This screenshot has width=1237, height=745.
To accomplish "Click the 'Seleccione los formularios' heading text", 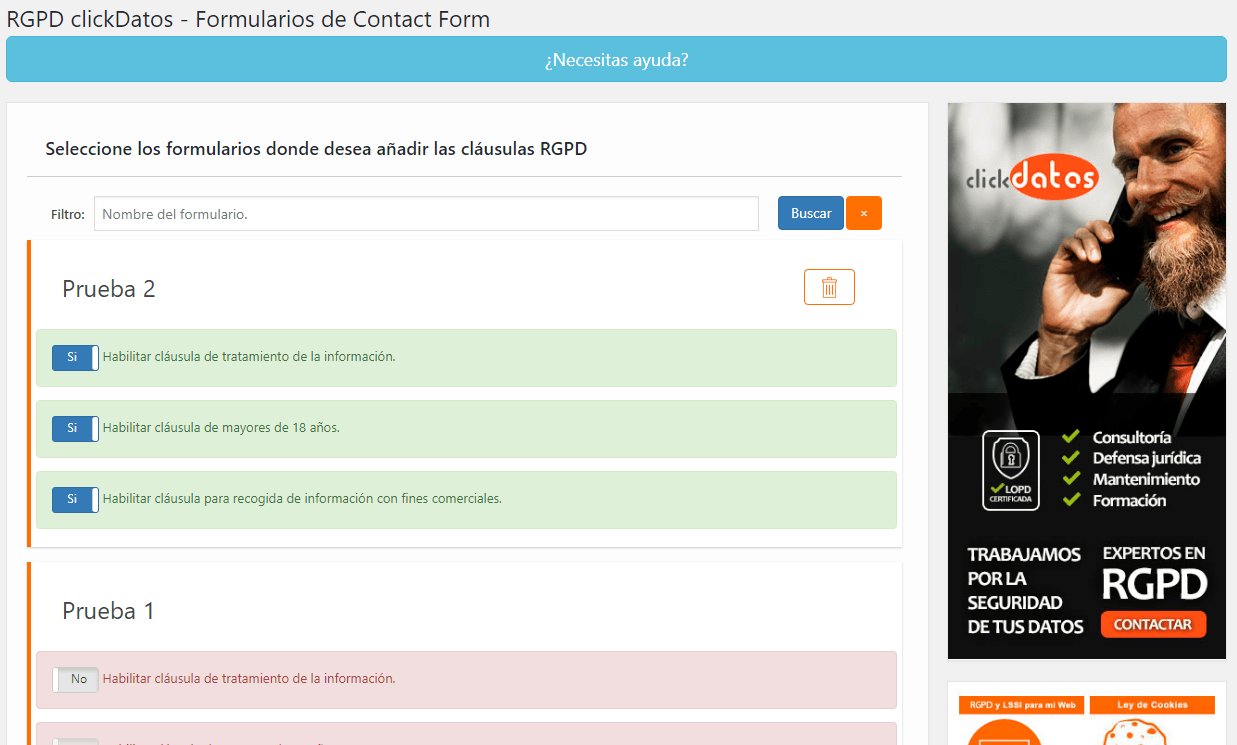I will (316, 149).
